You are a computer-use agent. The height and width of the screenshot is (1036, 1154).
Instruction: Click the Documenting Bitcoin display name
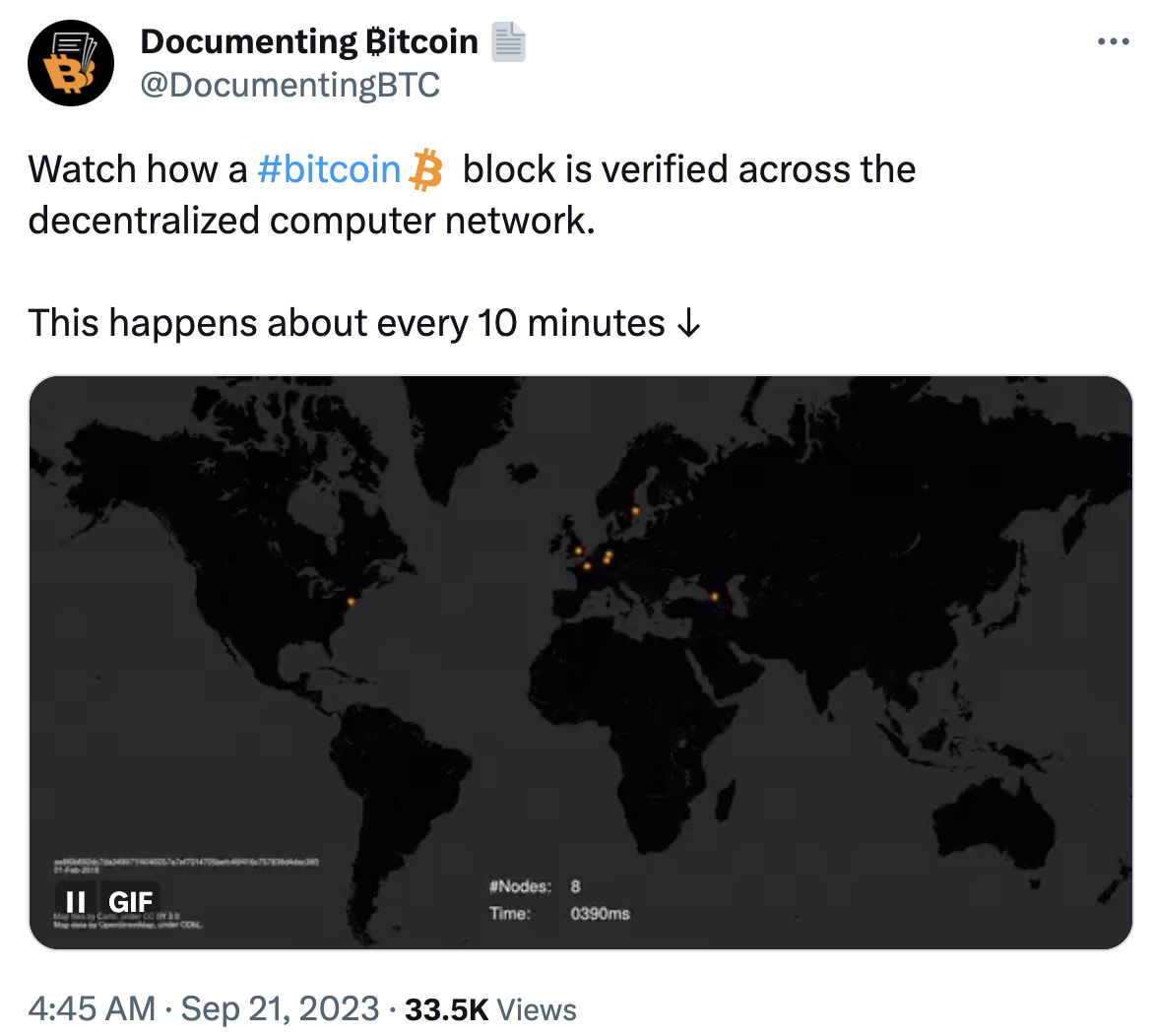[308, 41]
